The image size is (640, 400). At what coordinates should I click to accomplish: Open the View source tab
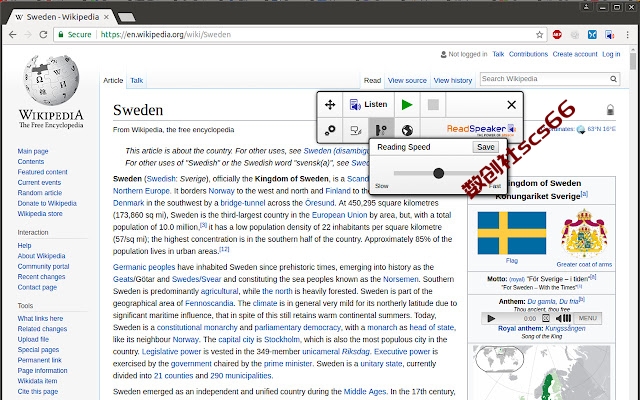(407, 80)
